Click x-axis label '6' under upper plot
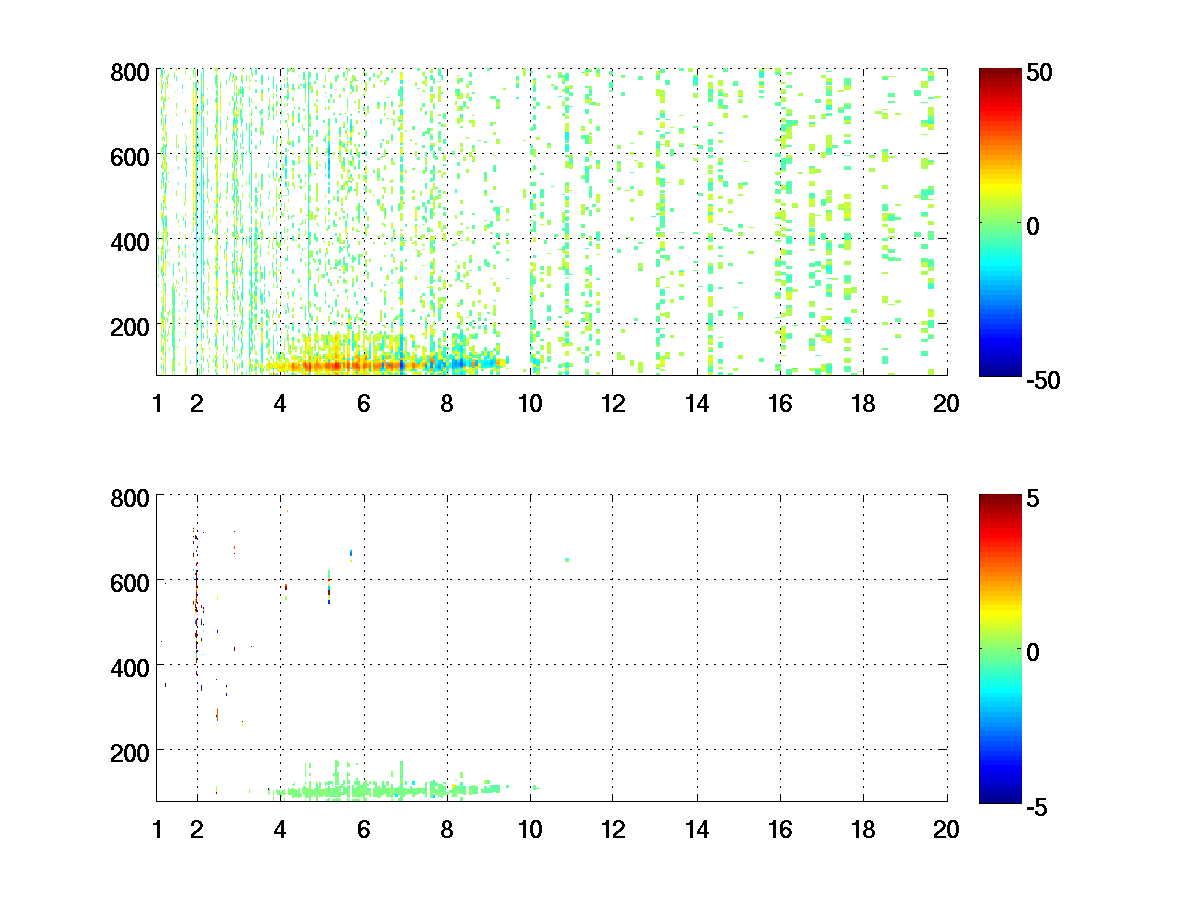Viewport: 1200px width, 900px height. (364, 404)
